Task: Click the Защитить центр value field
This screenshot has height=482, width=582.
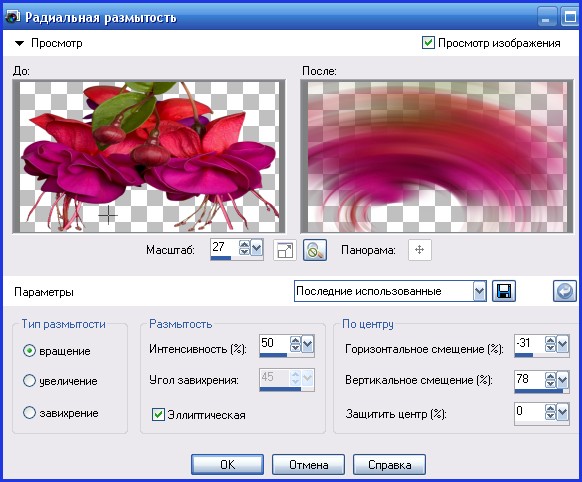Action: (x=529, y=411)
